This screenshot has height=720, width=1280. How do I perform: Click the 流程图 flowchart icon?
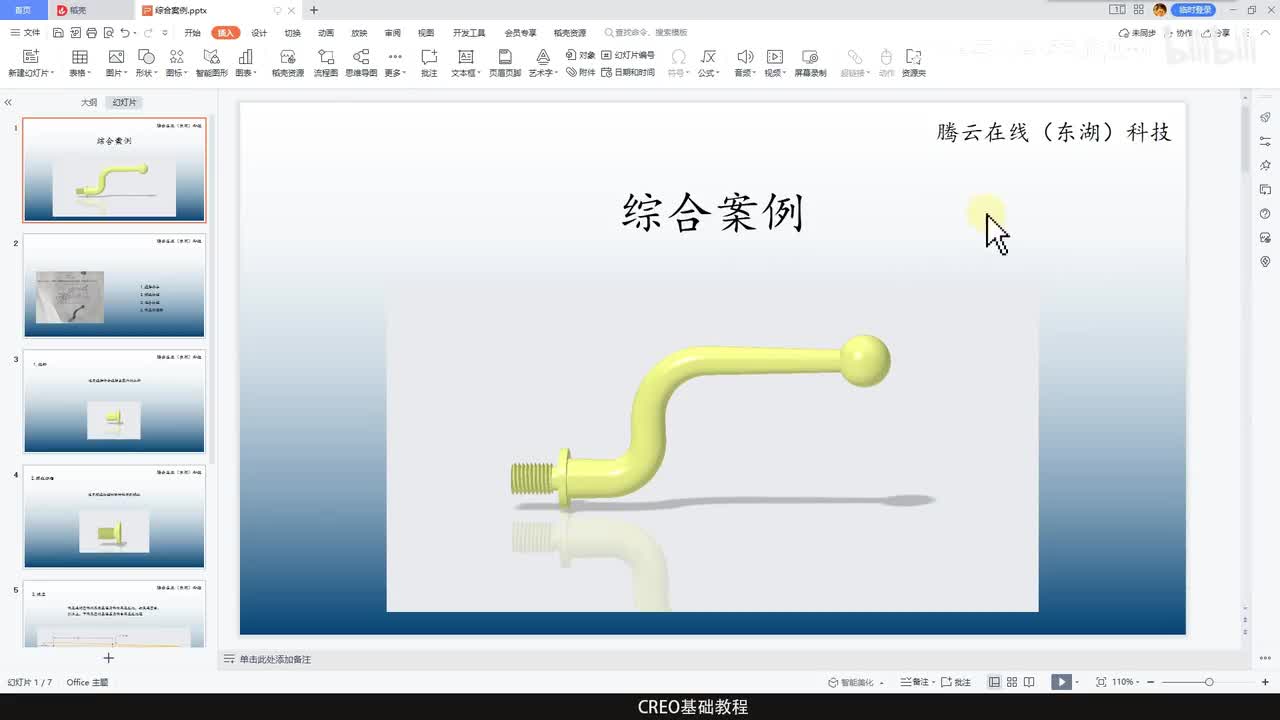325,56
